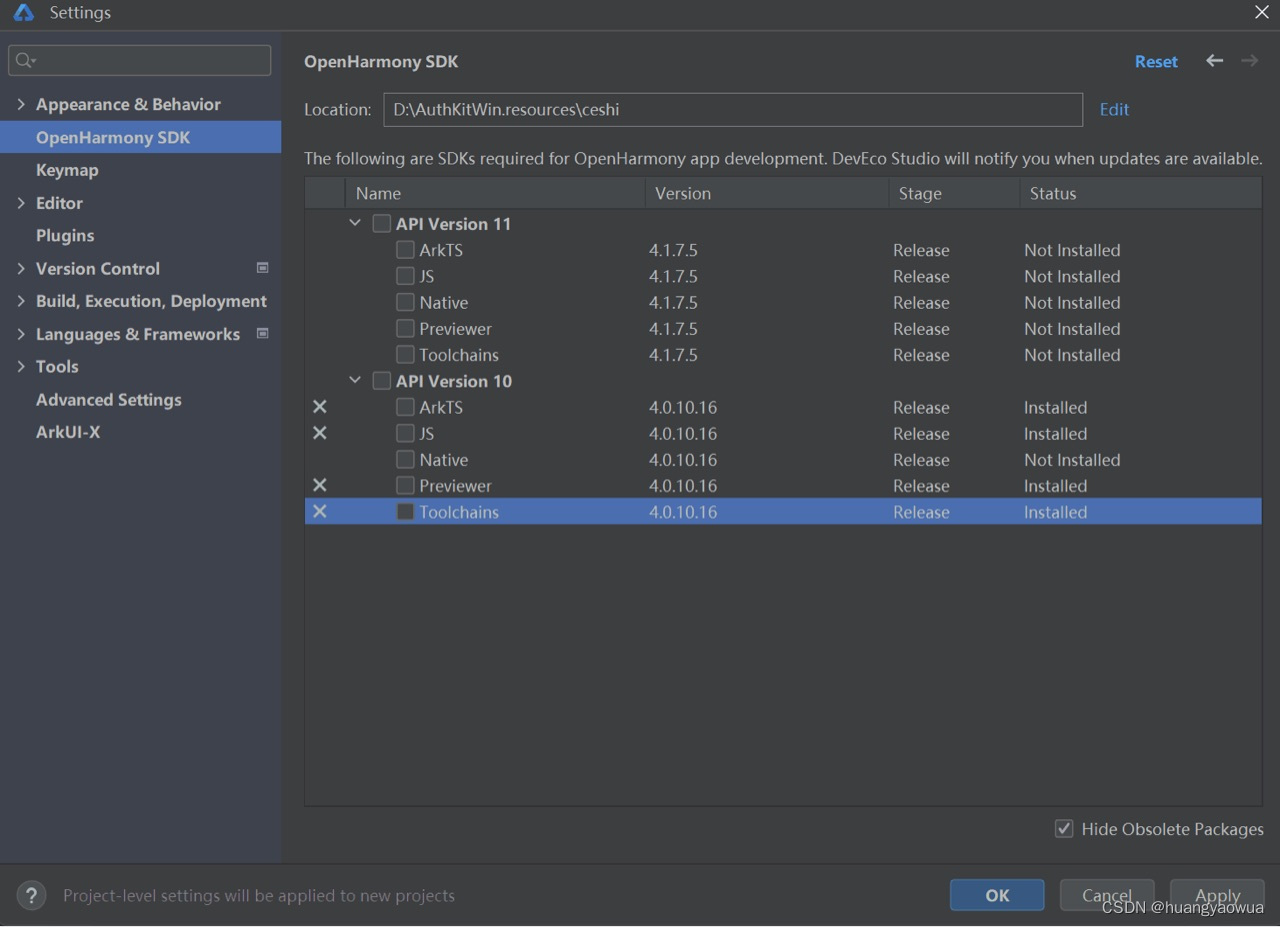Expand the Editor settings section
1280x927 pixels.
pos(21,203)
